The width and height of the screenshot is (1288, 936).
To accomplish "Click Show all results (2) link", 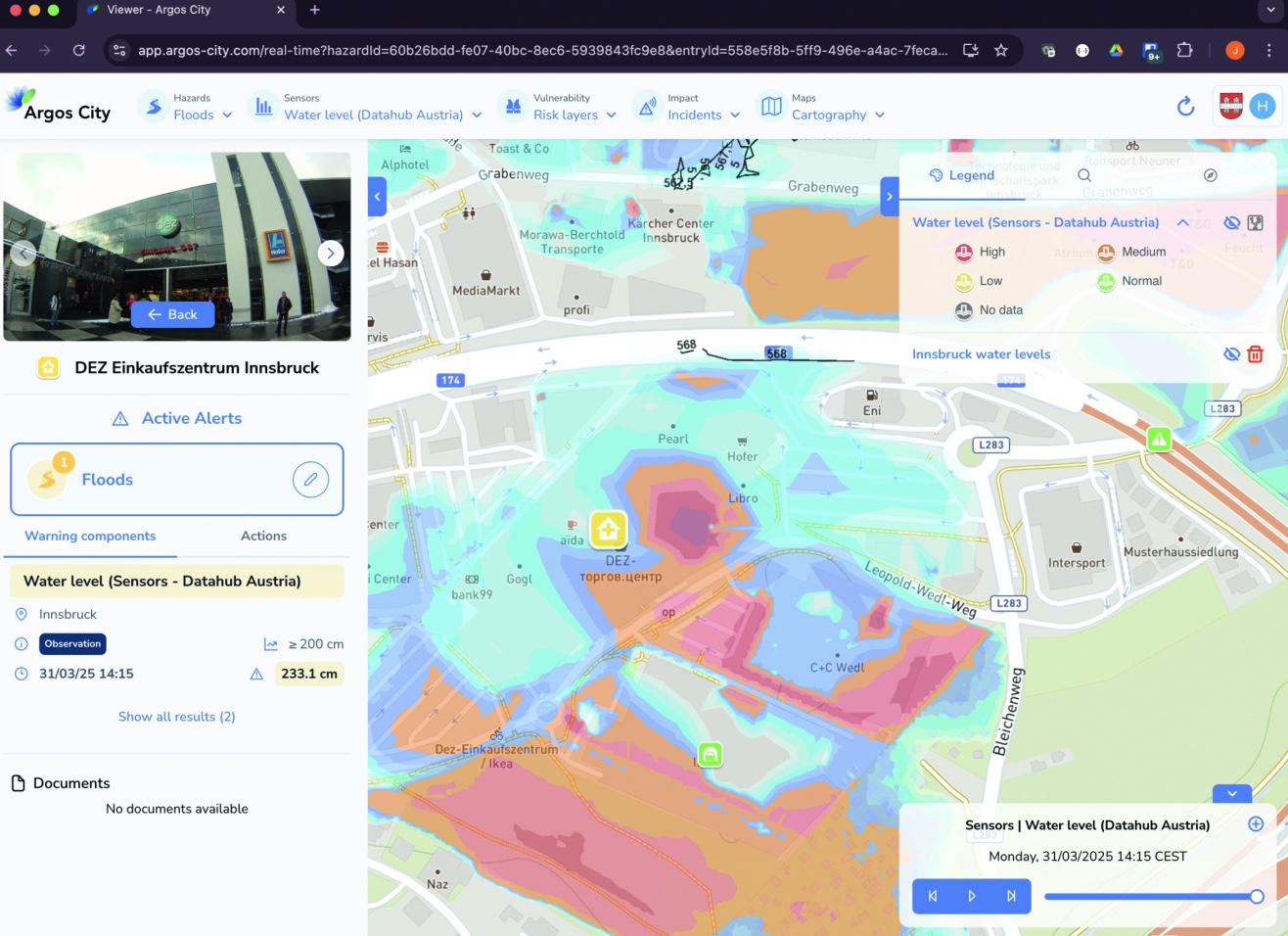I will 177,717.
